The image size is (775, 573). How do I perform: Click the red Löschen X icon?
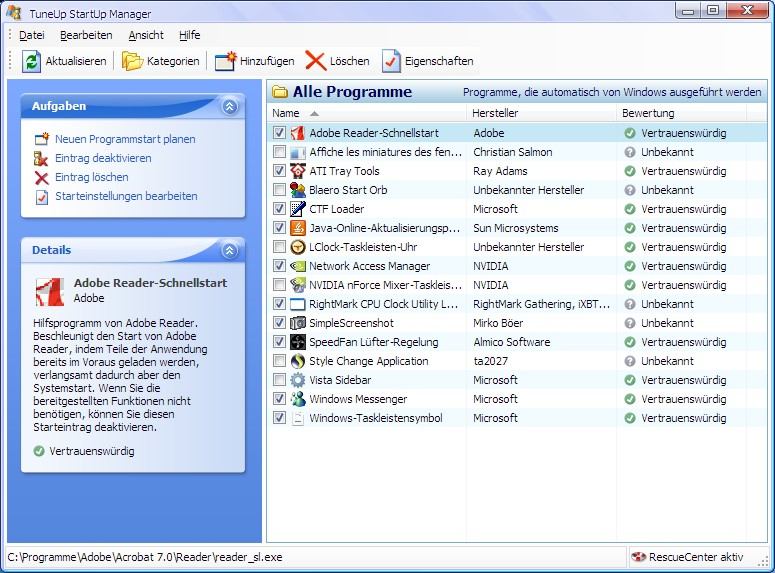pos(315,61)
